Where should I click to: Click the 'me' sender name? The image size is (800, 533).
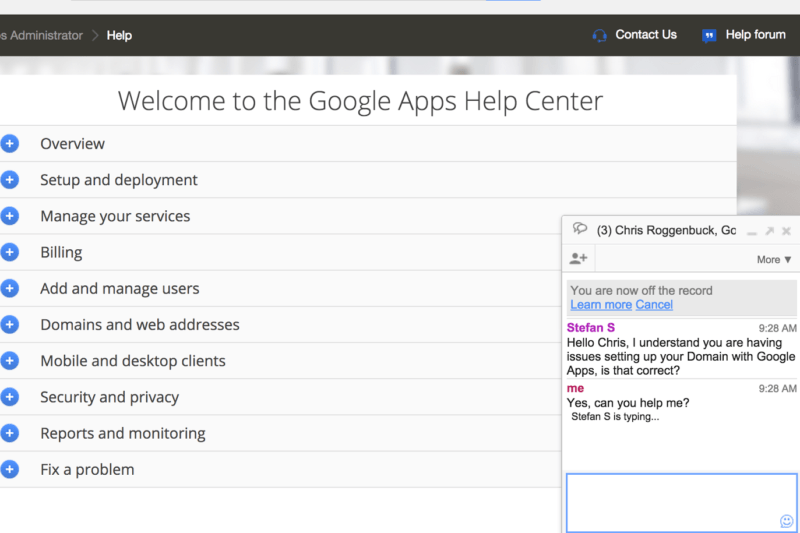576,388
